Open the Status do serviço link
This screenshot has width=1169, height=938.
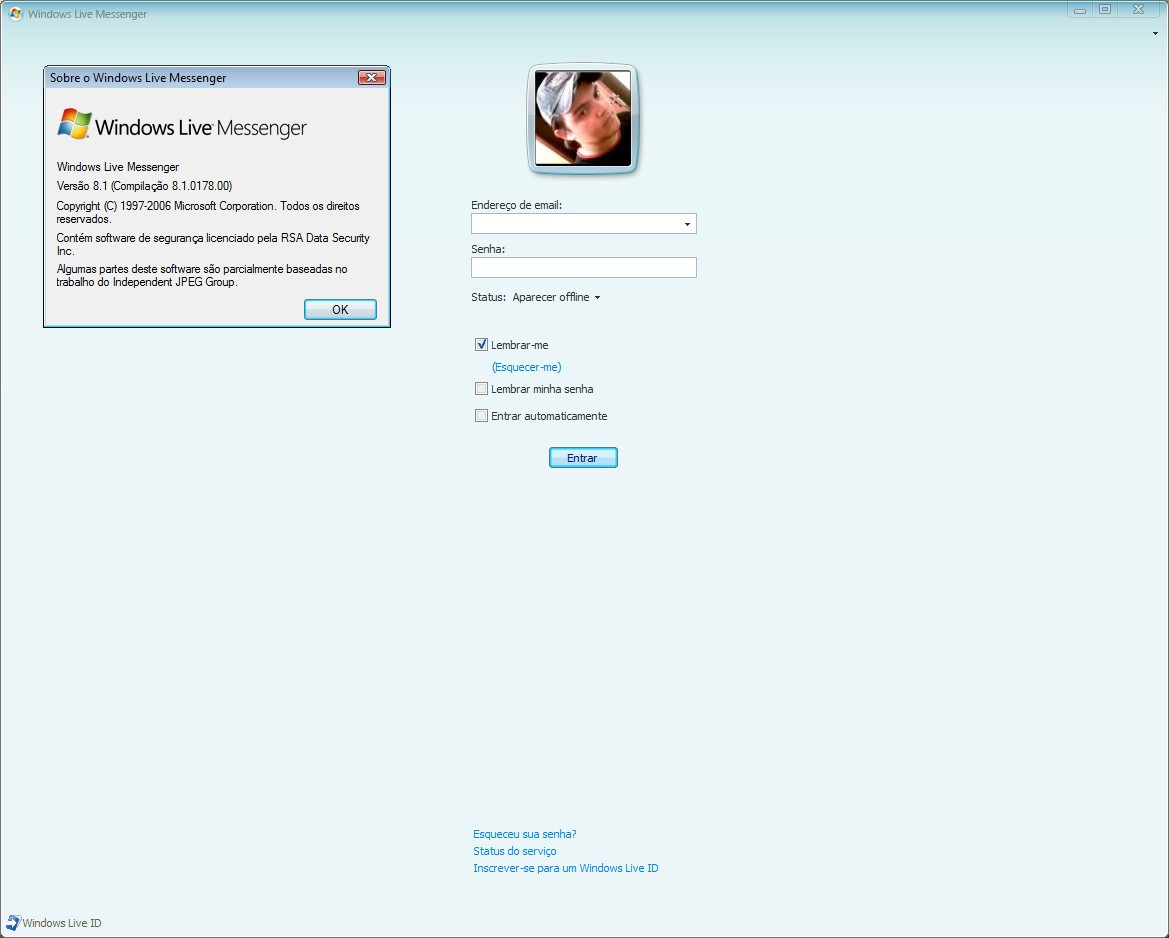click(x=514, y=851)
